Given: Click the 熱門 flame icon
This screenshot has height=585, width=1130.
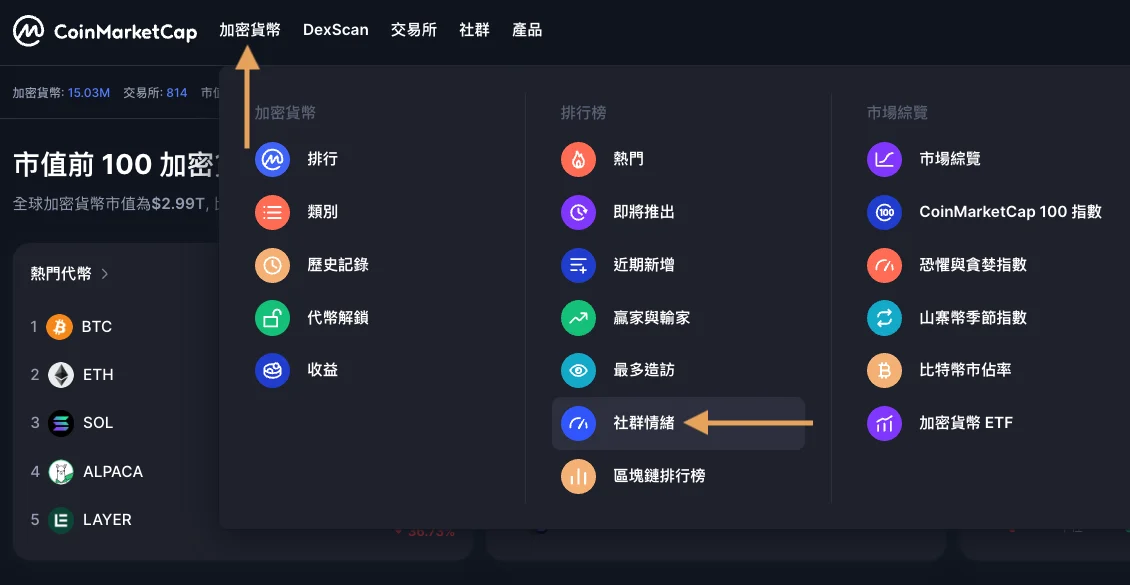Looking at the screenshot, I should click(579, 159).
